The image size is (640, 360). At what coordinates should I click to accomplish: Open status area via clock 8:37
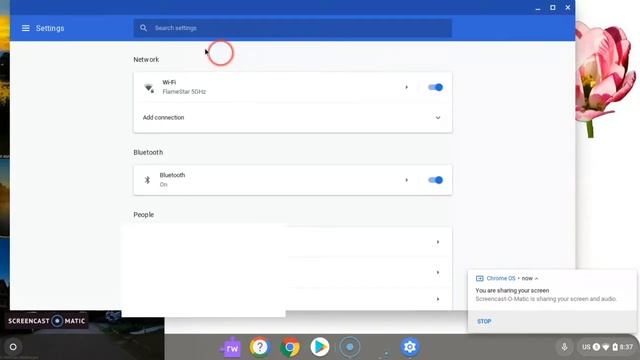(626, 347)
